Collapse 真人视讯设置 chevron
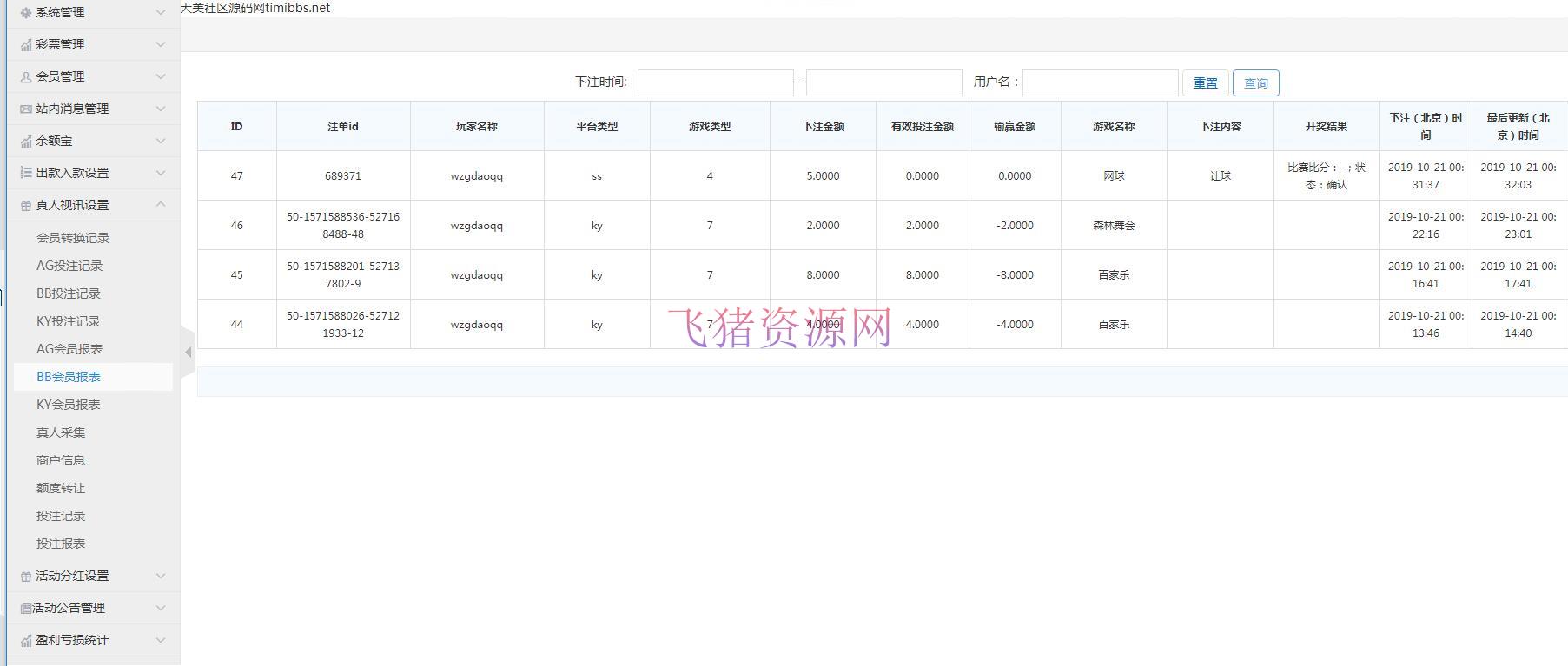The width and height of the screenshot is (1568, 666). 161,204
